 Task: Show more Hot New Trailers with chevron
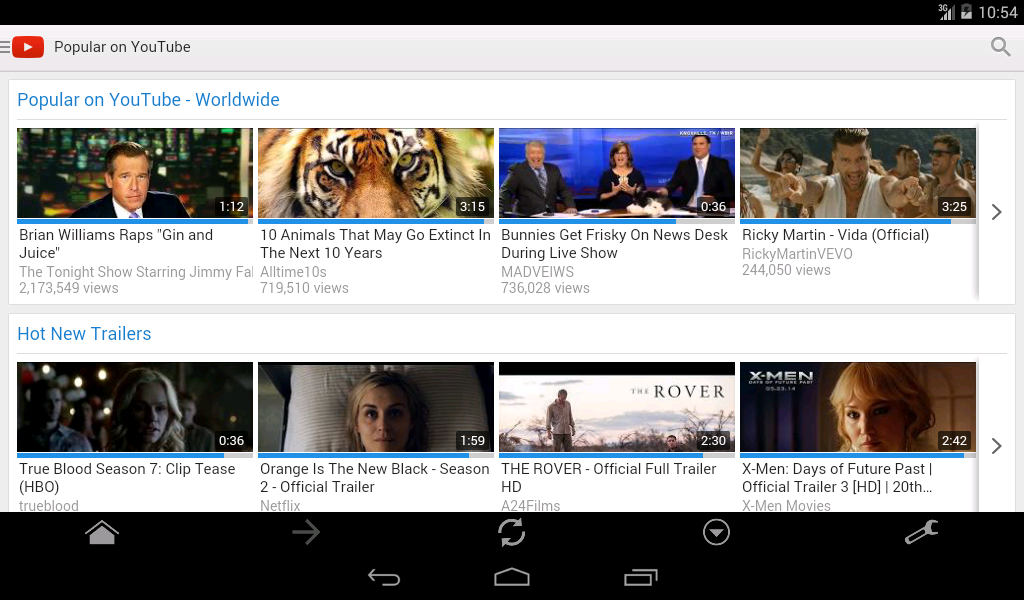997,446
